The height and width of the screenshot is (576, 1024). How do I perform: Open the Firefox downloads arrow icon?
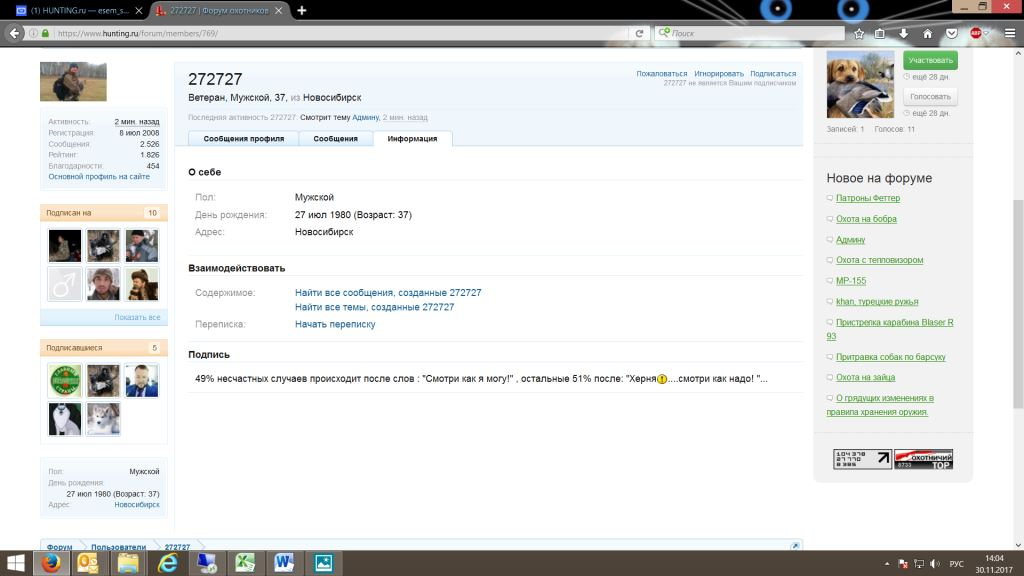pos(904,33)
